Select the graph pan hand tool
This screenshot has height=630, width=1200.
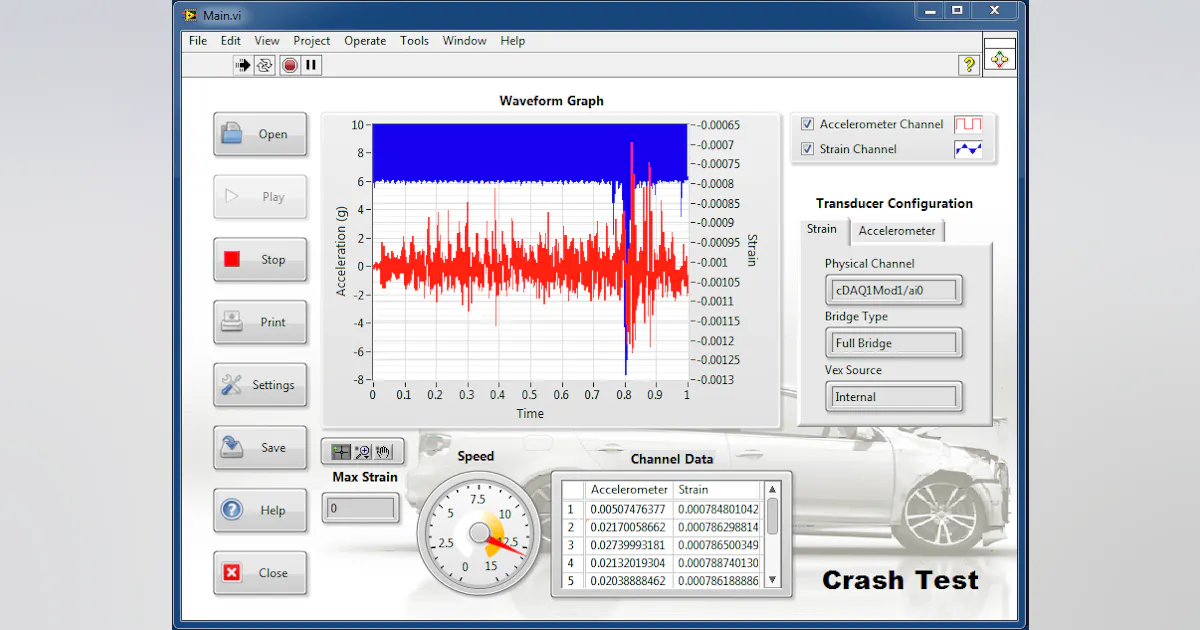385,452
